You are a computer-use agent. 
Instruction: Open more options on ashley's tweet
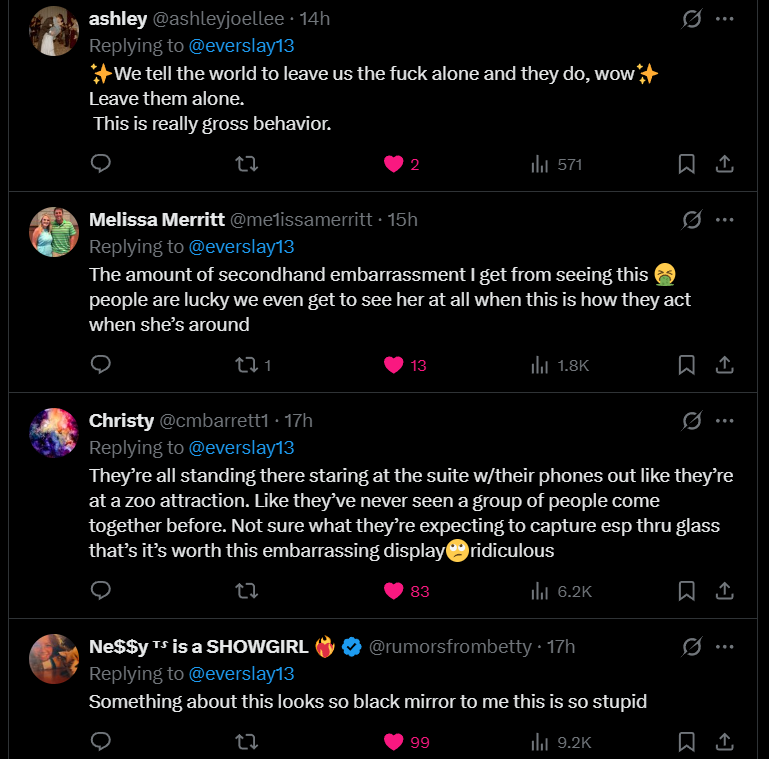coord(727,19)
